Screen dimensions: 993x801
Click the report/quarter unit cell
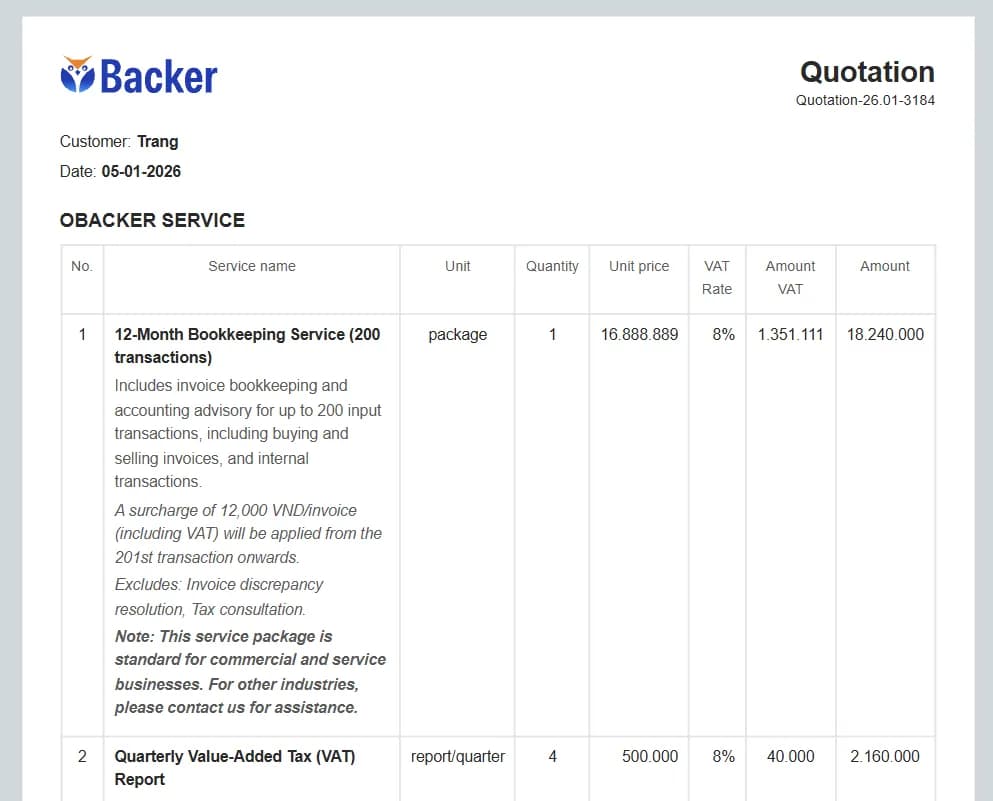(457, 756)
